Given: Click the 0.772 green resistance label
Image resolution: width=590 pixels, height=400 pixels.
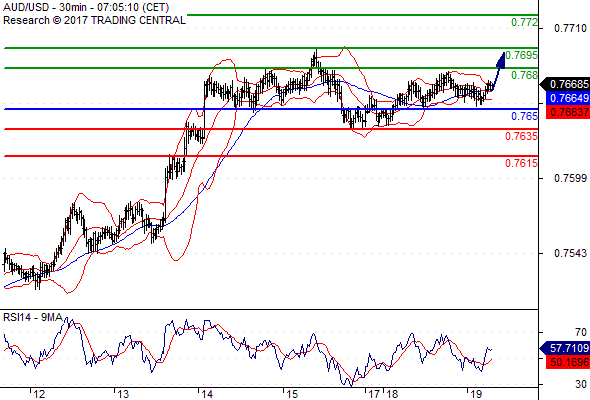Looking at the screenshot, I should [x=524, y=22].
